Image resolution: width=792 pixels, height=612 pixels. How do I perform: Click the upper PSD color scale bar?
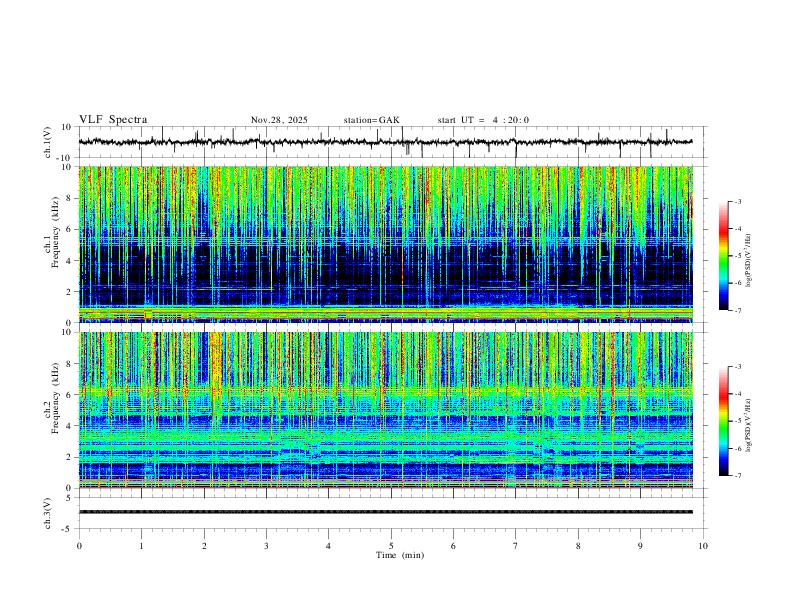pos(723,256)
